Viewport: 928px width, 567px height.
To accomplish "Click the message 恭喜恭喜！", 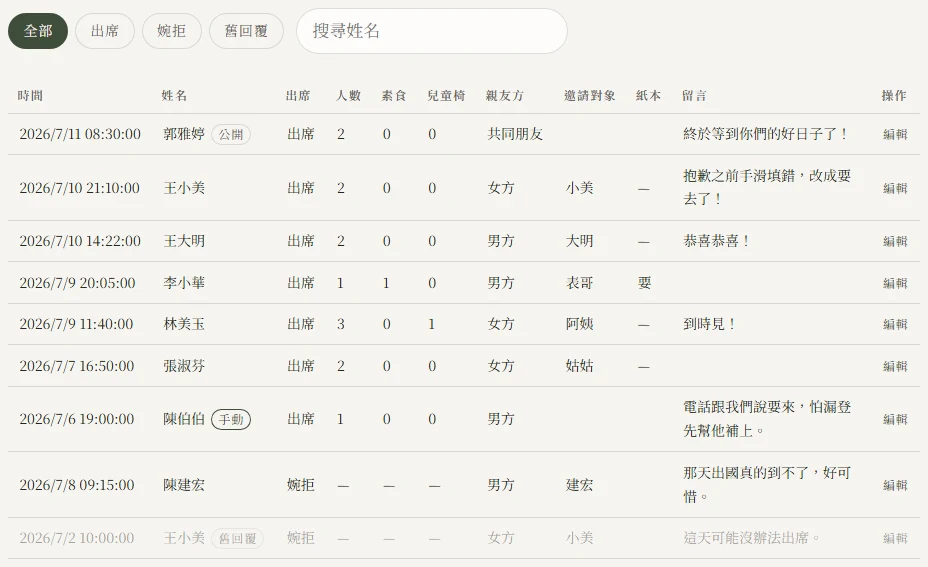I will click(717, 241).
